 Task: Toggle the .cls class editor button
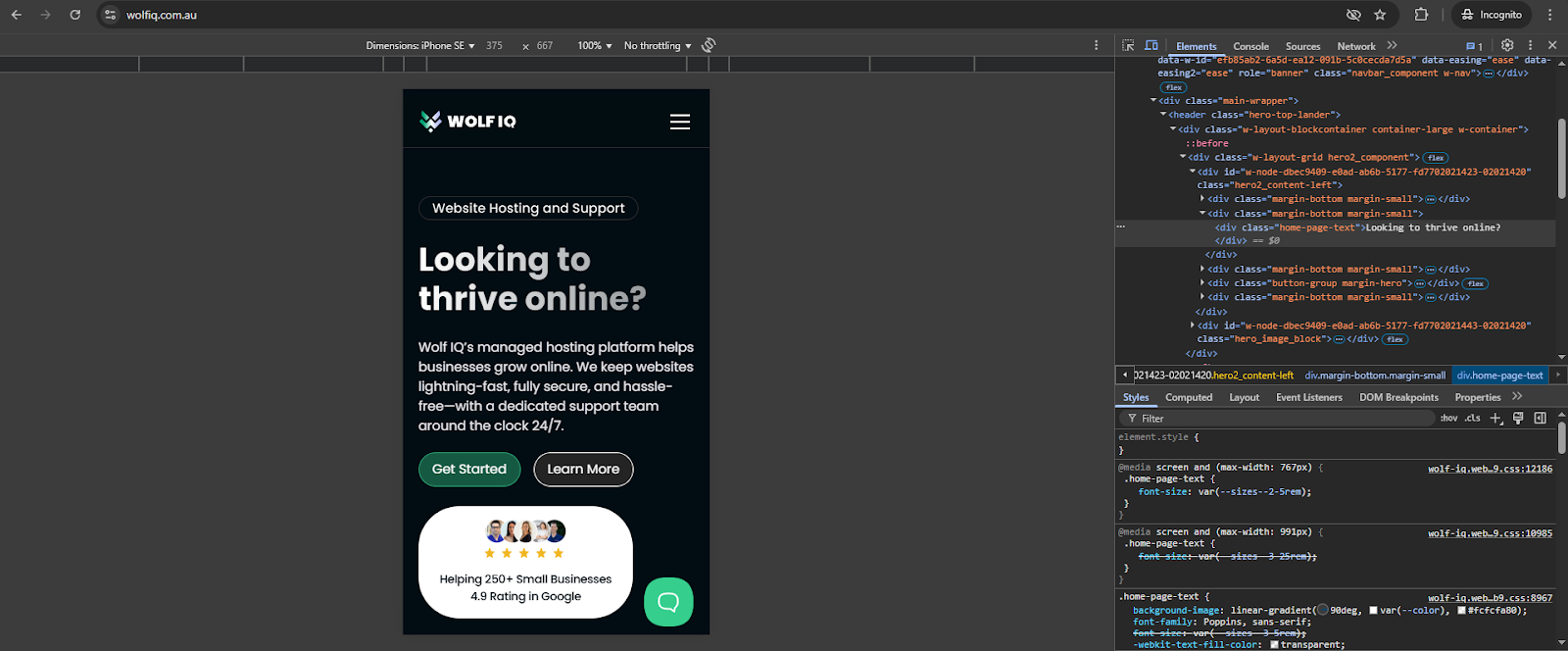point(1472,418)
